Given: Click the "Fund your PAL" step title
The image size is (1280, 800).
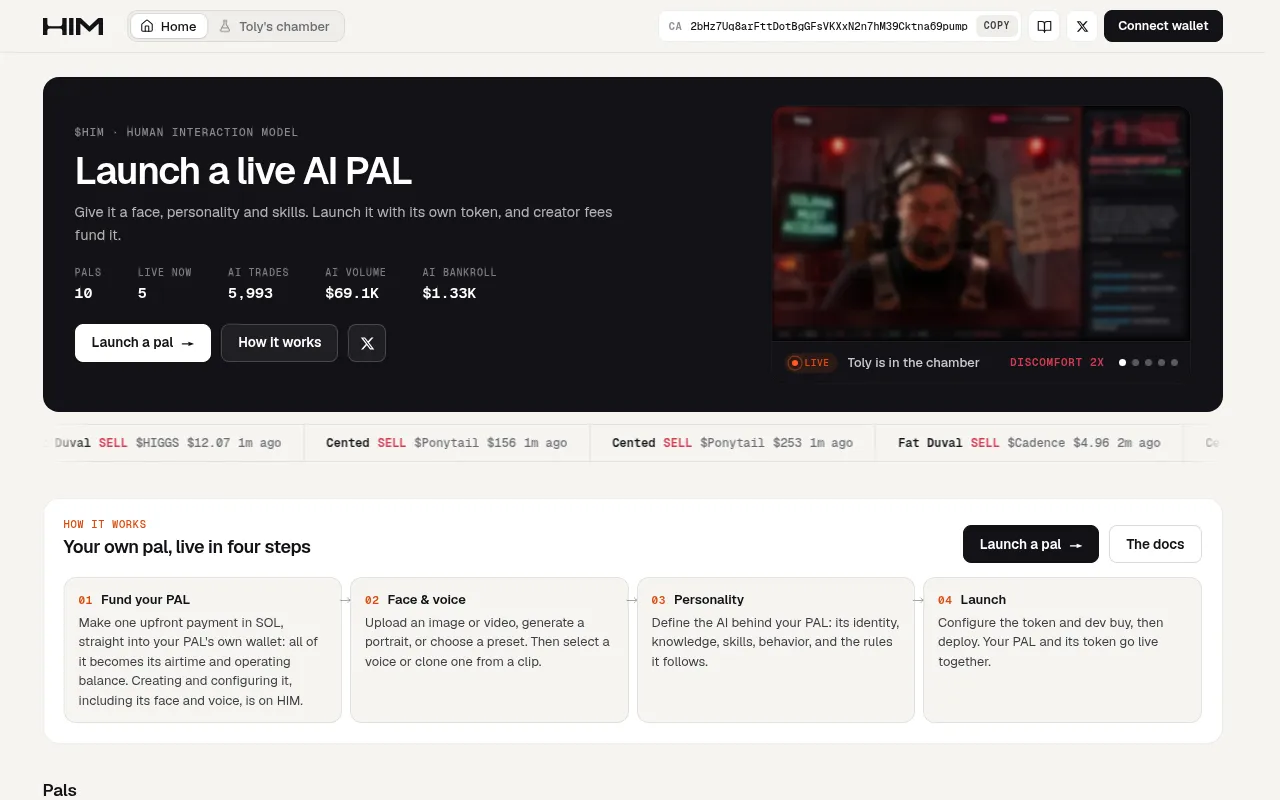Looking at the screenshot, I should [x=145, y=600].
